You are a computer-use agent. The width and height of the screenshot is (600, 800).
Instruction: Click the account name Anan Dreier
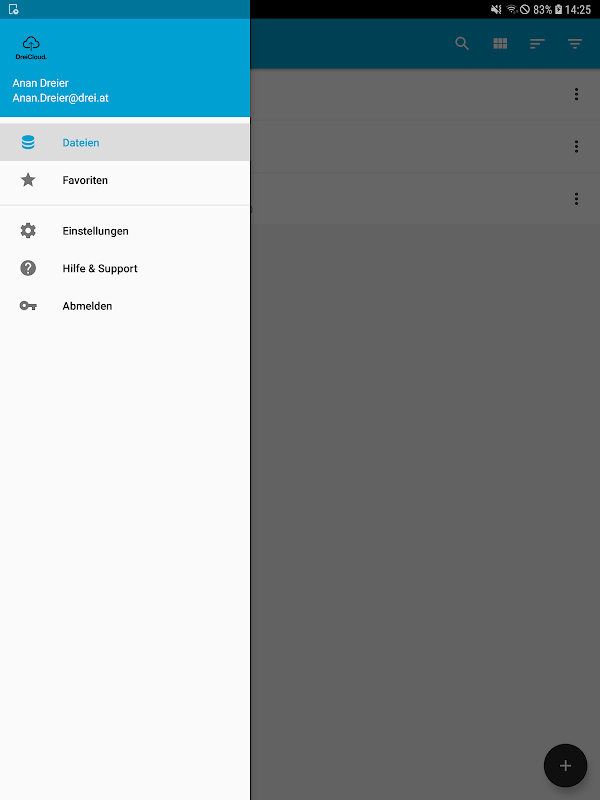40,83
